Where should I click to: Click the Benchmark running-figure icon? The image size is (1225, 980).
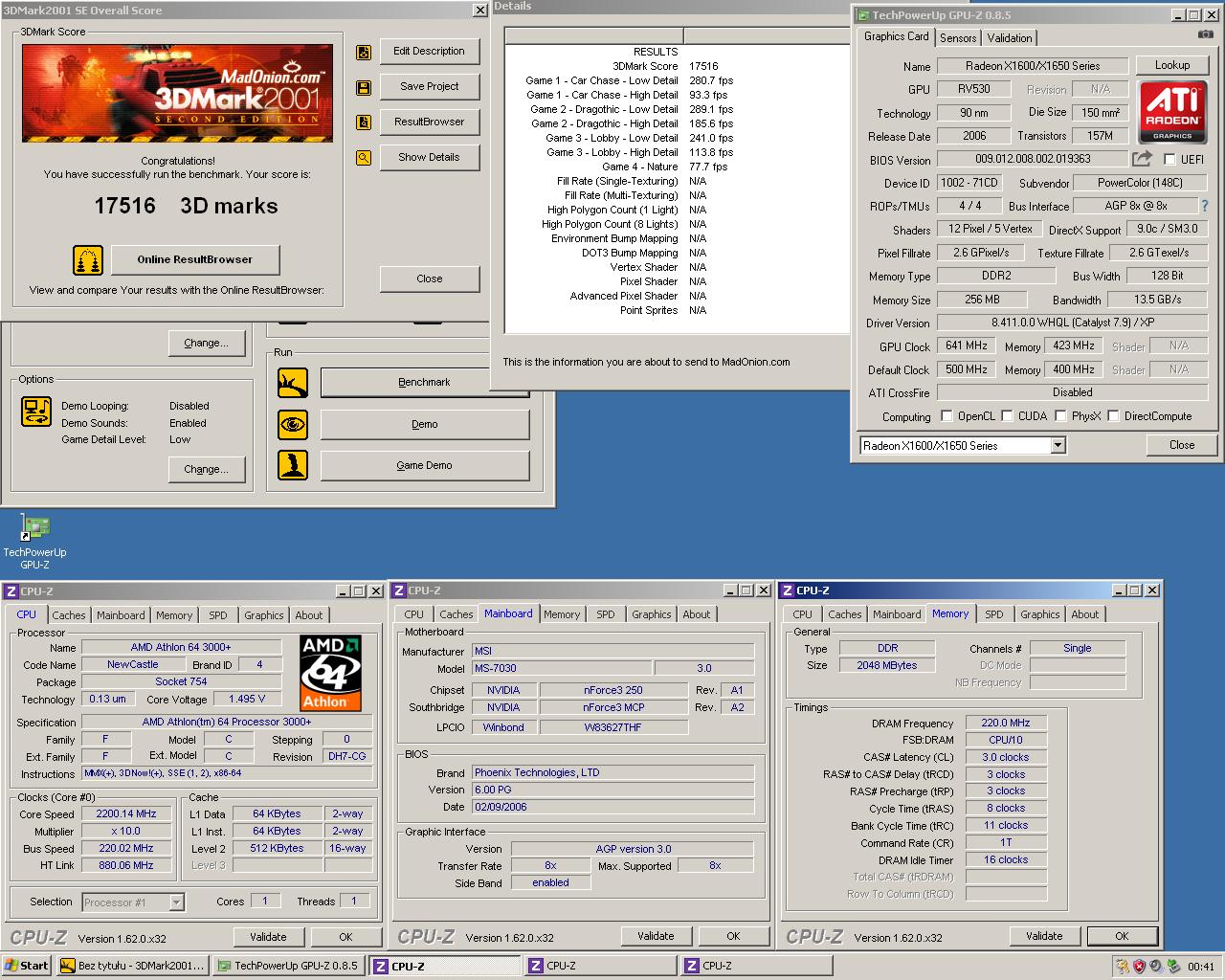pyautogui.click(x=293, y=382)
